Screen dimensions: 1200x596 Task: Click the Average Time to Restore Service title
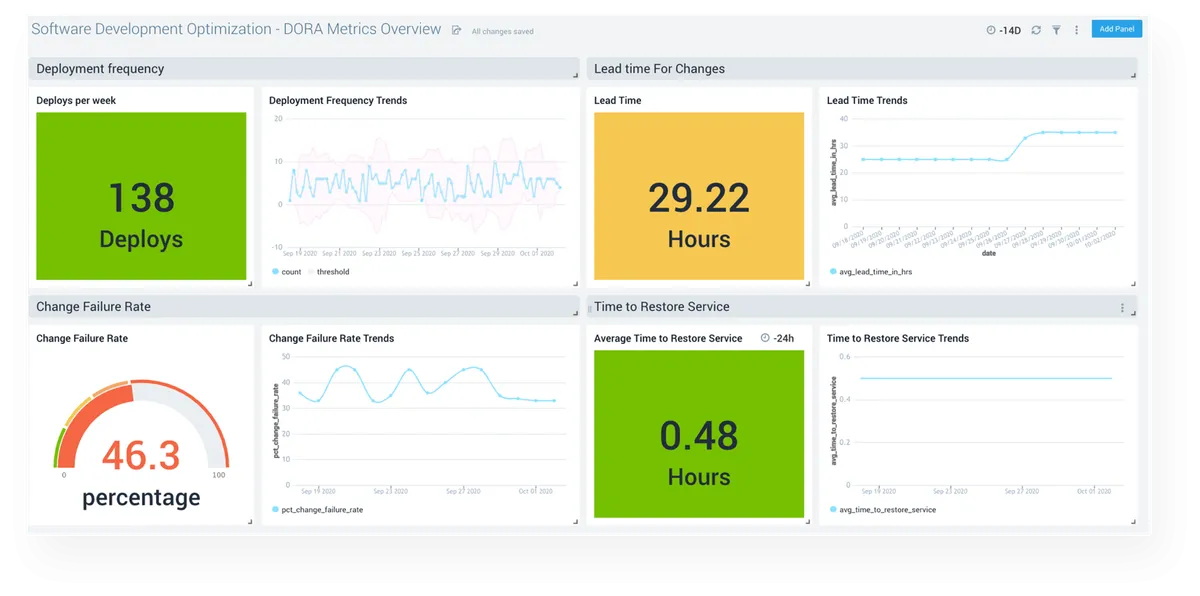coord(668,338)
